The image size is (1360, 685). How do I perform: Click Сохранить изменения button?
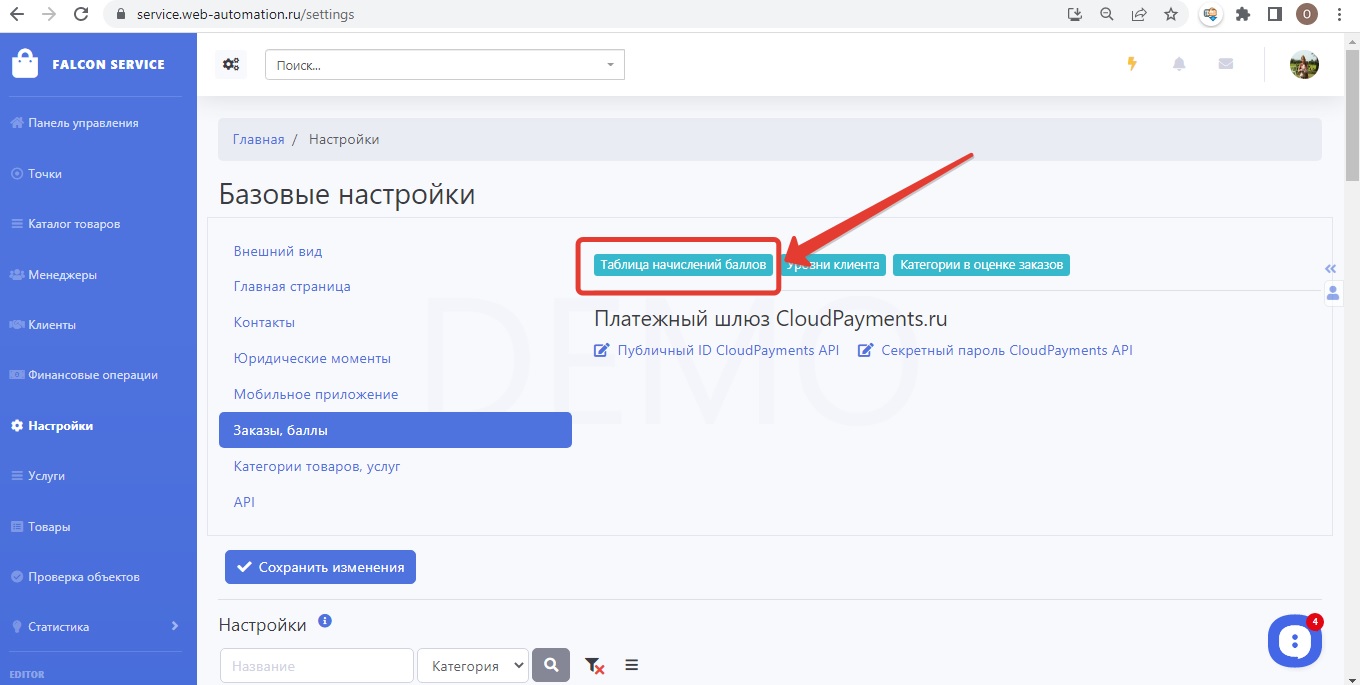(x=320, y=567)
